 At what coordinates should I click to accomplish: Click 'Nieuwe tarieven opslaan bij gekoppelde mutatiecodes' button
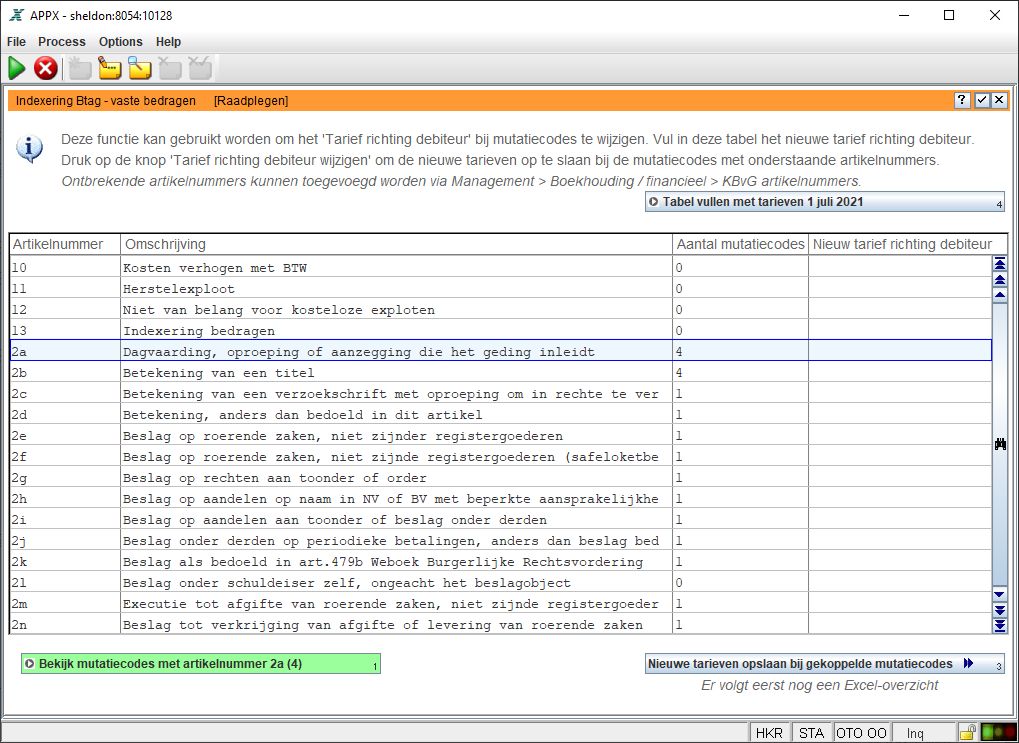(x=825, y=664)
